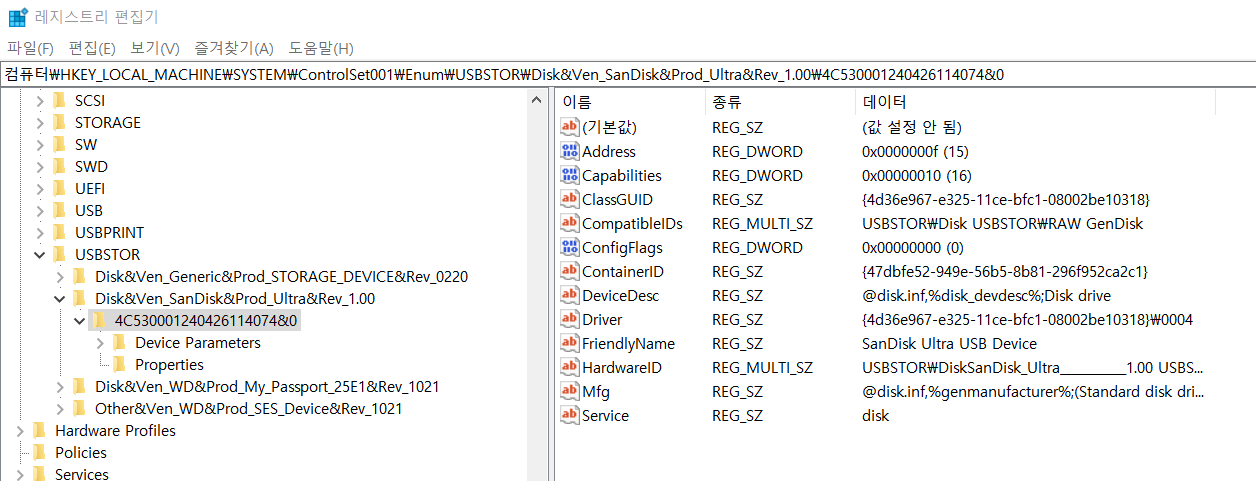Click the Mfg string value icon
This screenshot has width=1256, height=481.
point(570,391)
